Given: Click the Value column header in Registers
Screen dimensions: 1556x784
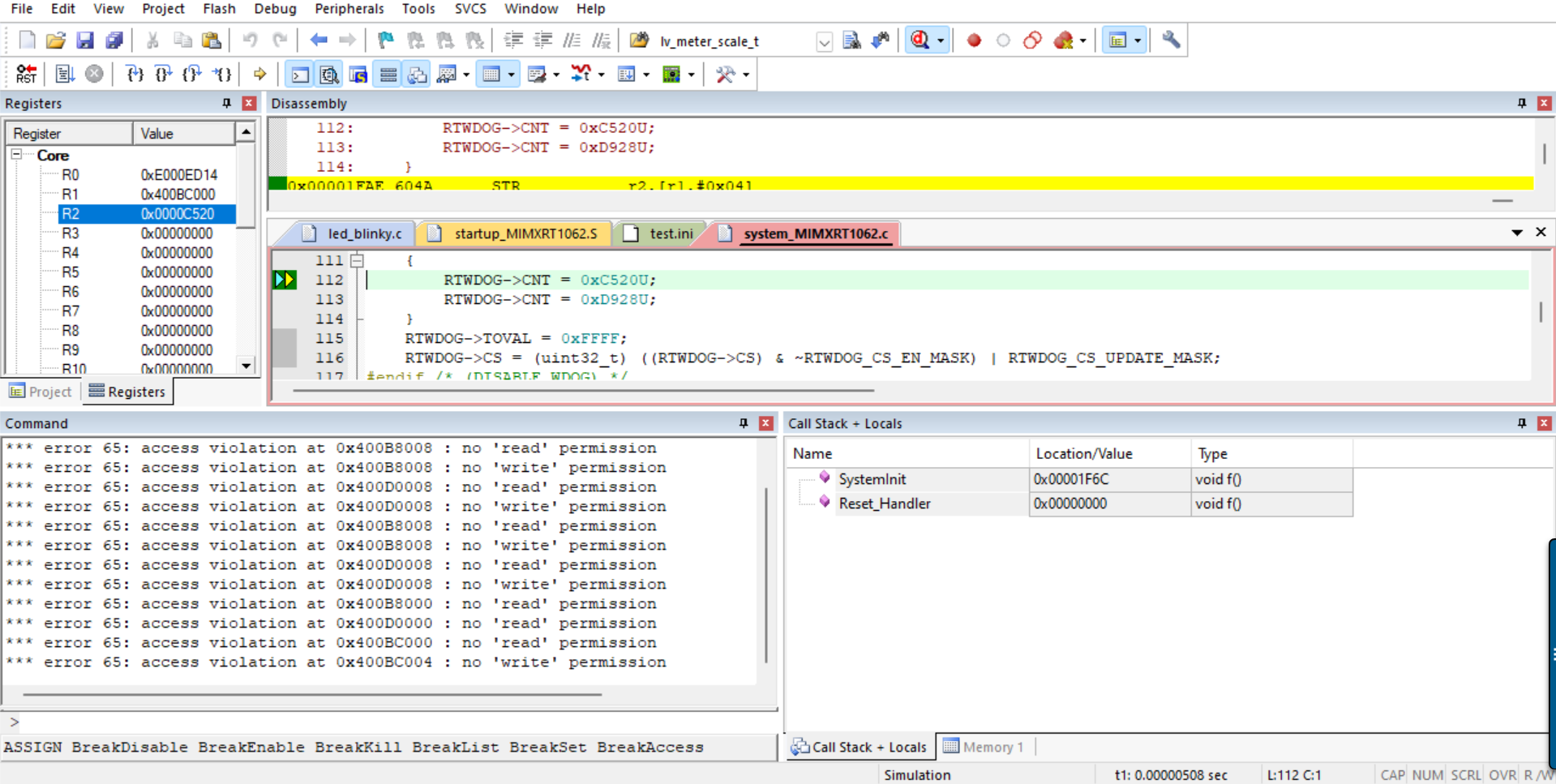Looking at the screenshot, I should click(x=184, y=134).
